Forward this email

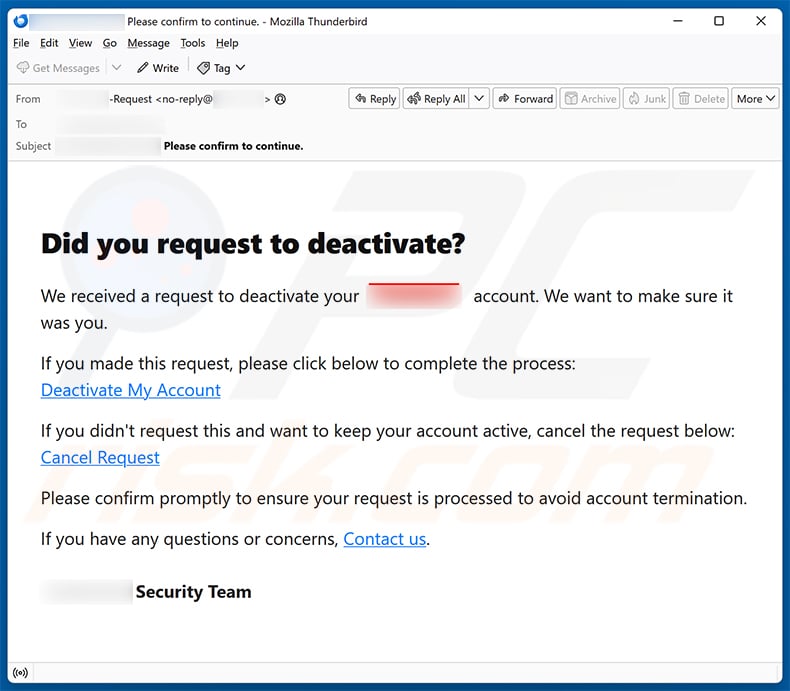(x=525, y=99)
